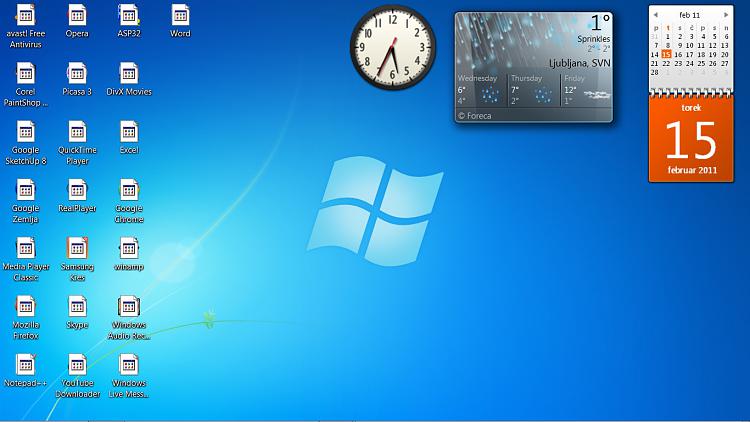Select the QuickTime Player shortcut
Screen dimensions: 750x422
click(77, 143)
